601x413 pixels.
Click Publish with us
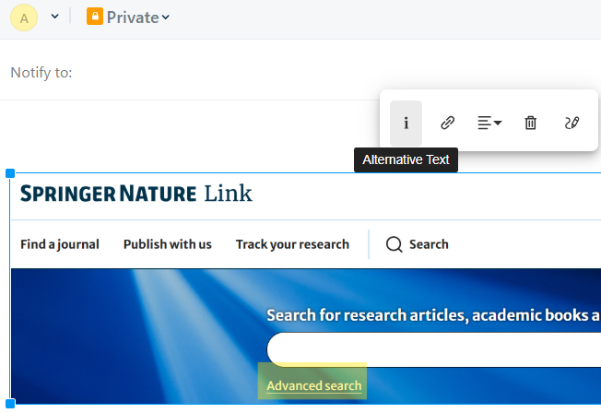point(167,244)
